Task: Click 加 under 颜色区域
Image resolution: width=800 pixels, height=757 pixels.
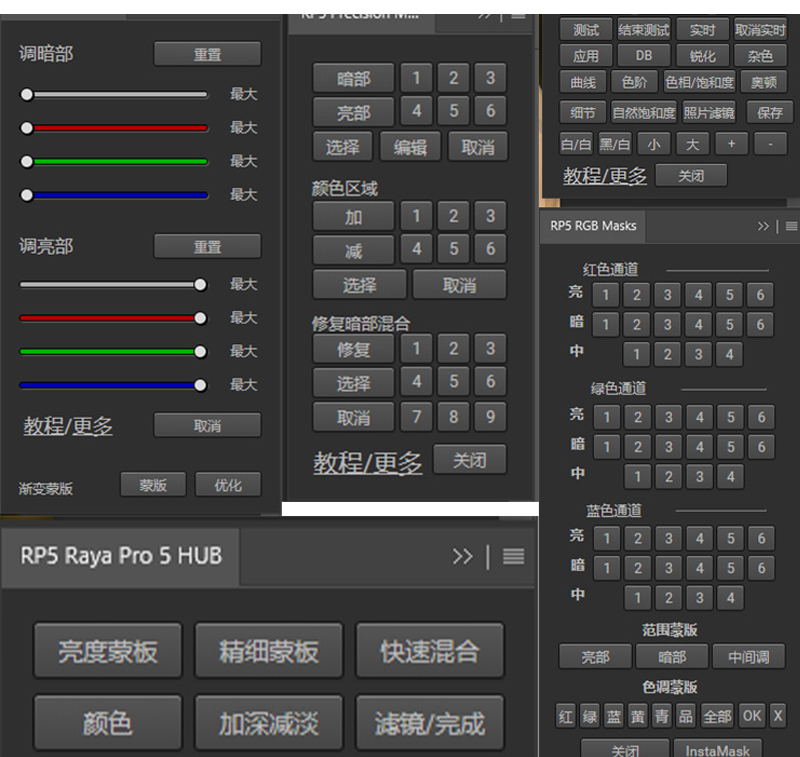Action: (353, 217)
